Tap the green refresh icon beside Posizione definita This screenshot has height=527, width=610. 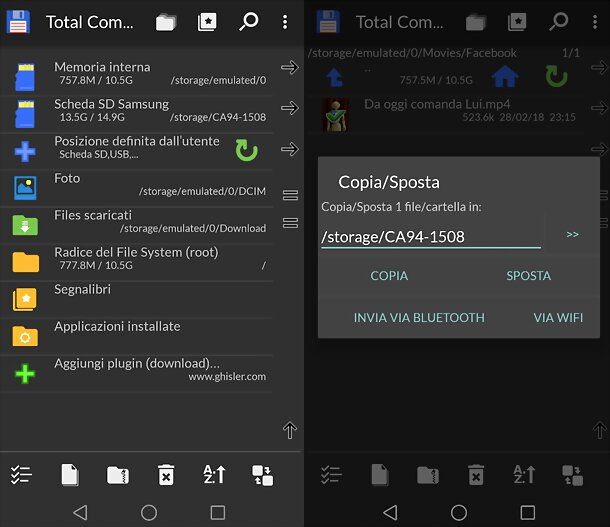coord(247,150)
